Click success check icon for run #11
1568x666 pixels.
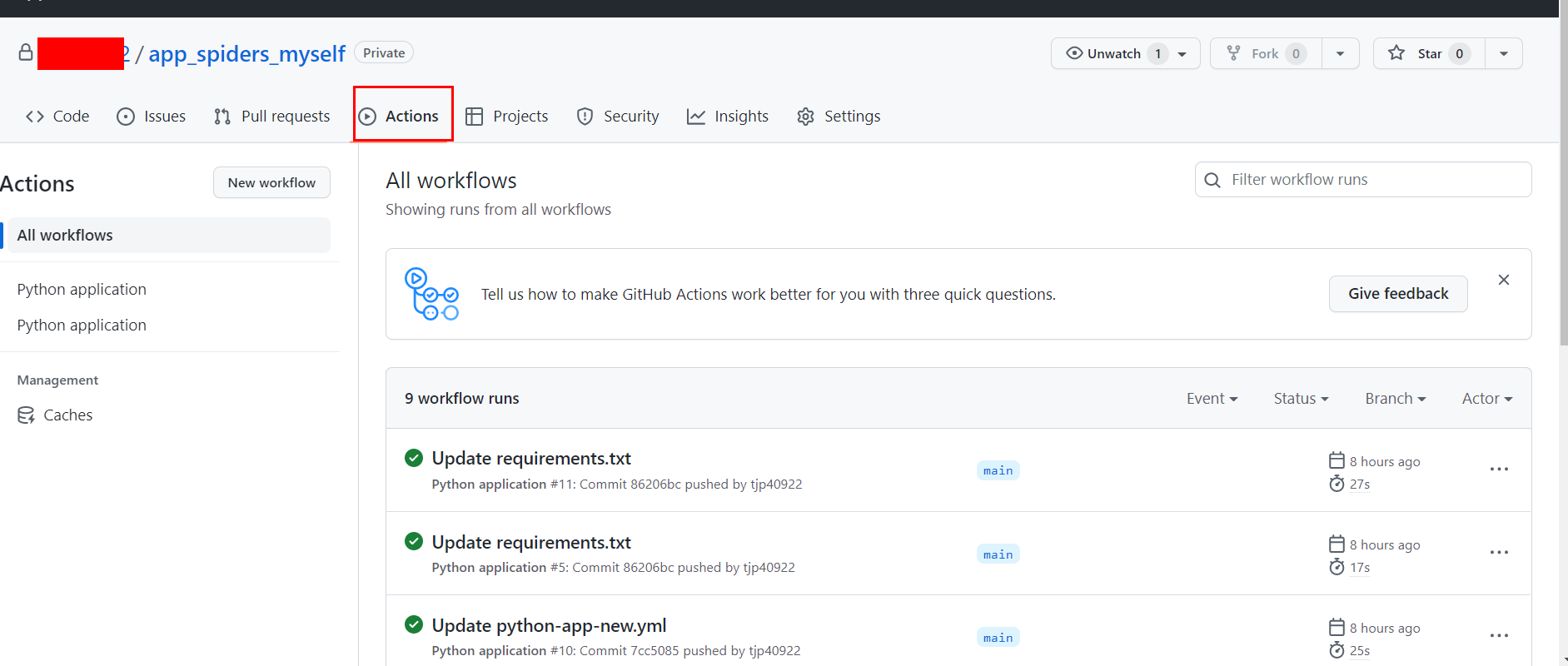click(x=414, y=458)
